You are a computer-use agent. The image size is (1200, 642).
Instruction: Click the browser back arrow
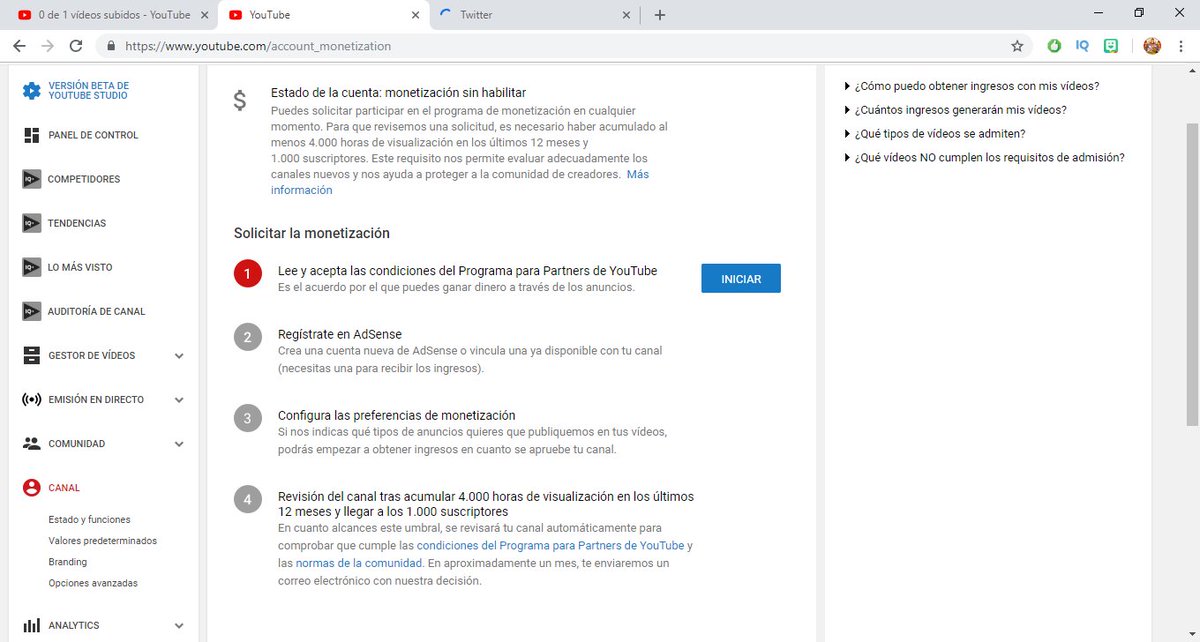pyautogui.click(x=19, y=46)
